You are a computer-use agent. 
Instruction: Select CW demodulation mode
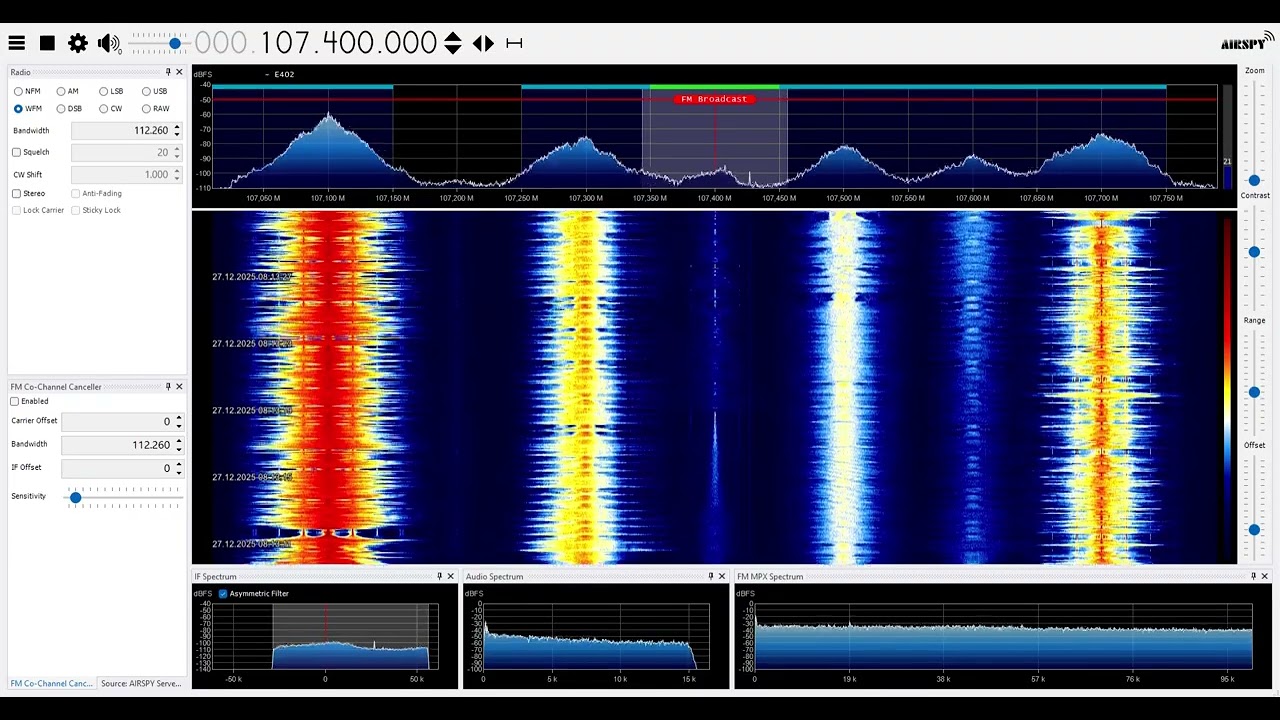tap(110, 108)
